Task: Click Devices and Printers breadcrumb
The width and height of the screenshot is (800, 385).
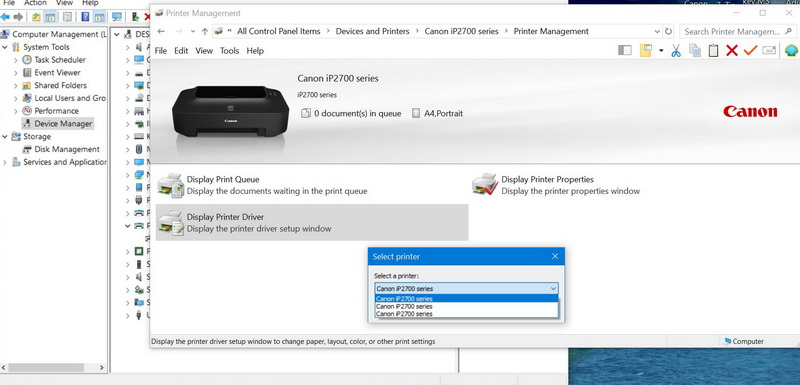Action: pos(372,31)
